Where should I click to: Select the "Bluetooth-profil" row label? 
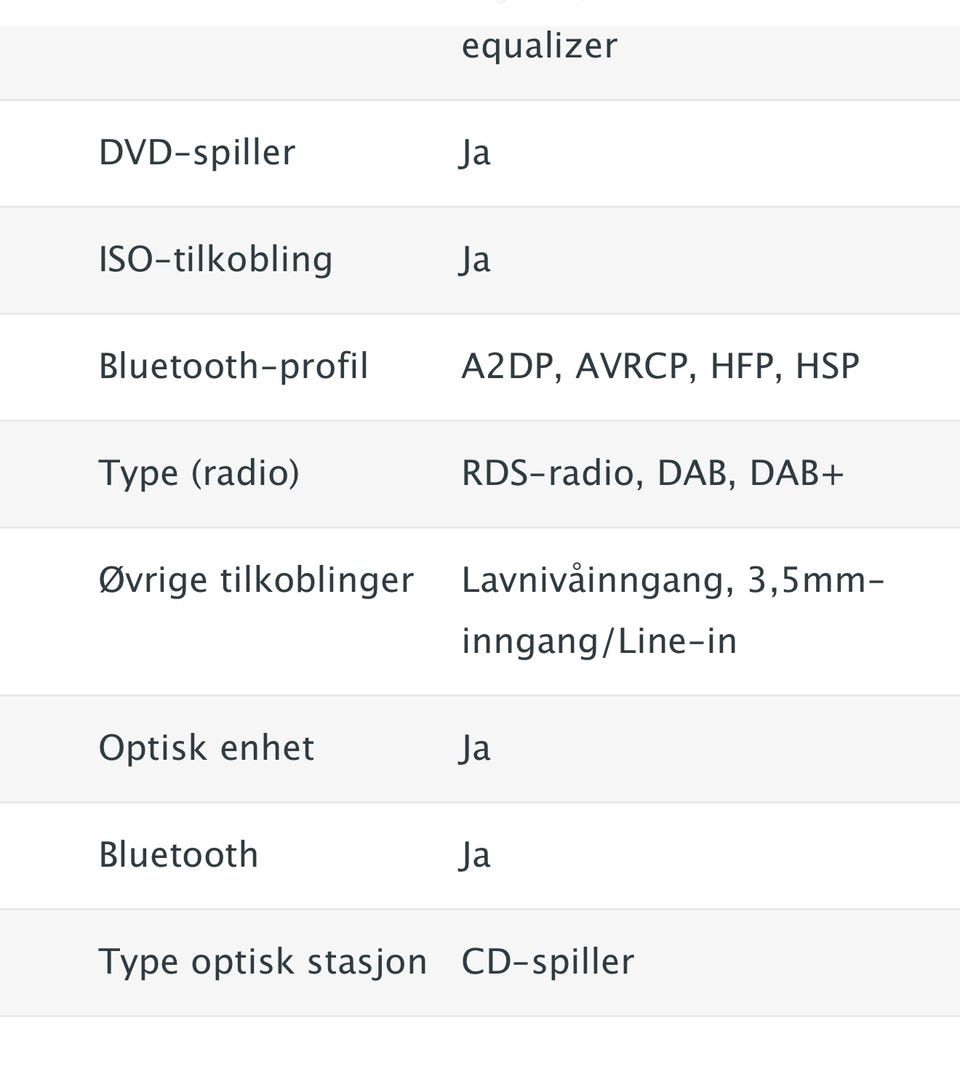233,367
